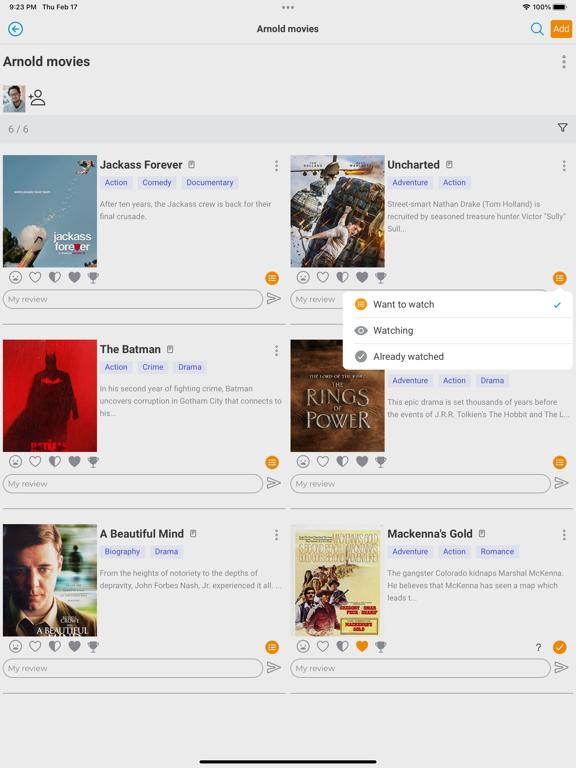
Task: Rate Jackass Forever with half heart
Action: [x=55, y=277]
